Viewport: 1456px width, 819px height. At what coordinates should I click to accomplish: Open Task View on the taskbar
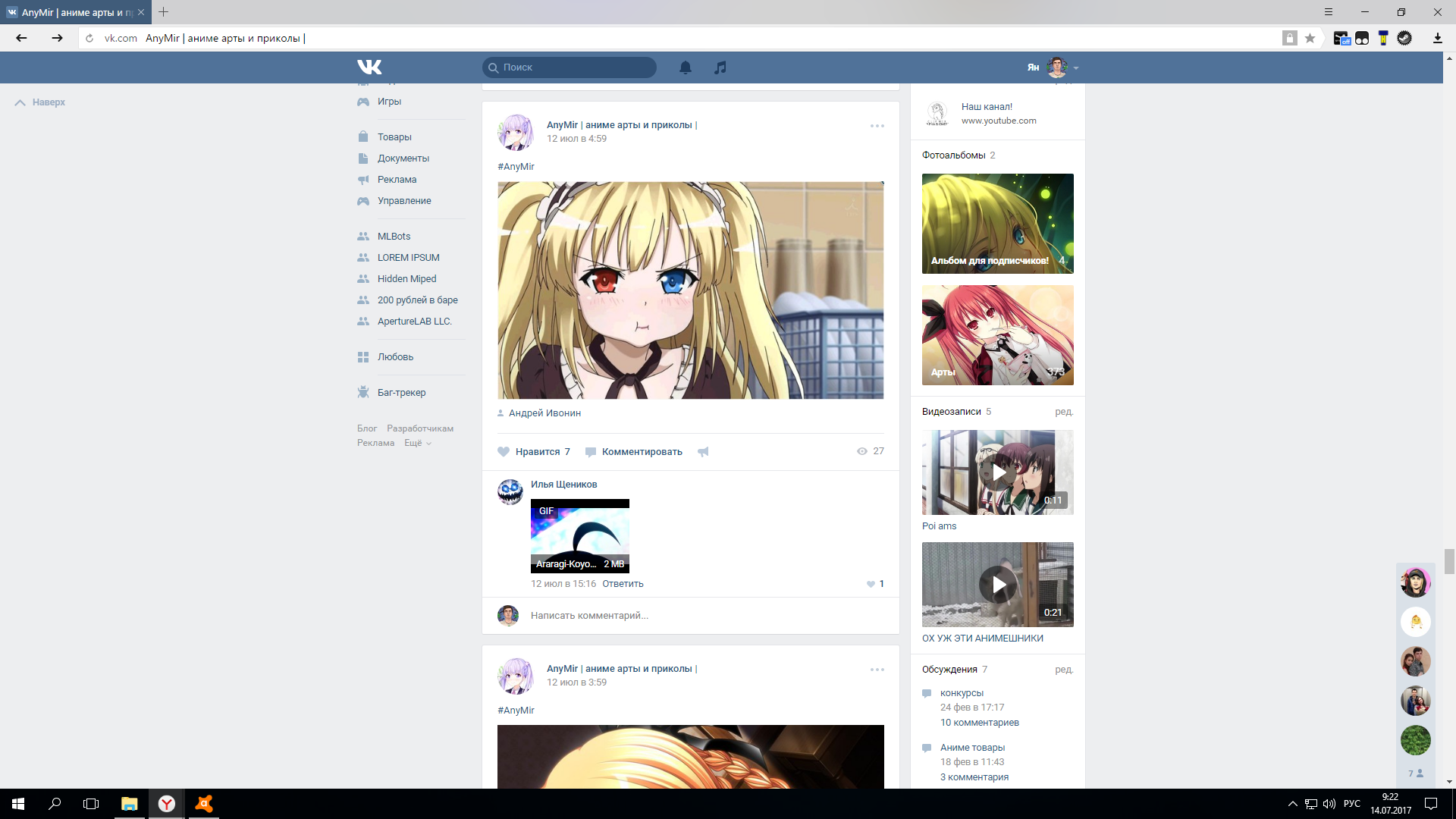click(x=91, y=804)
